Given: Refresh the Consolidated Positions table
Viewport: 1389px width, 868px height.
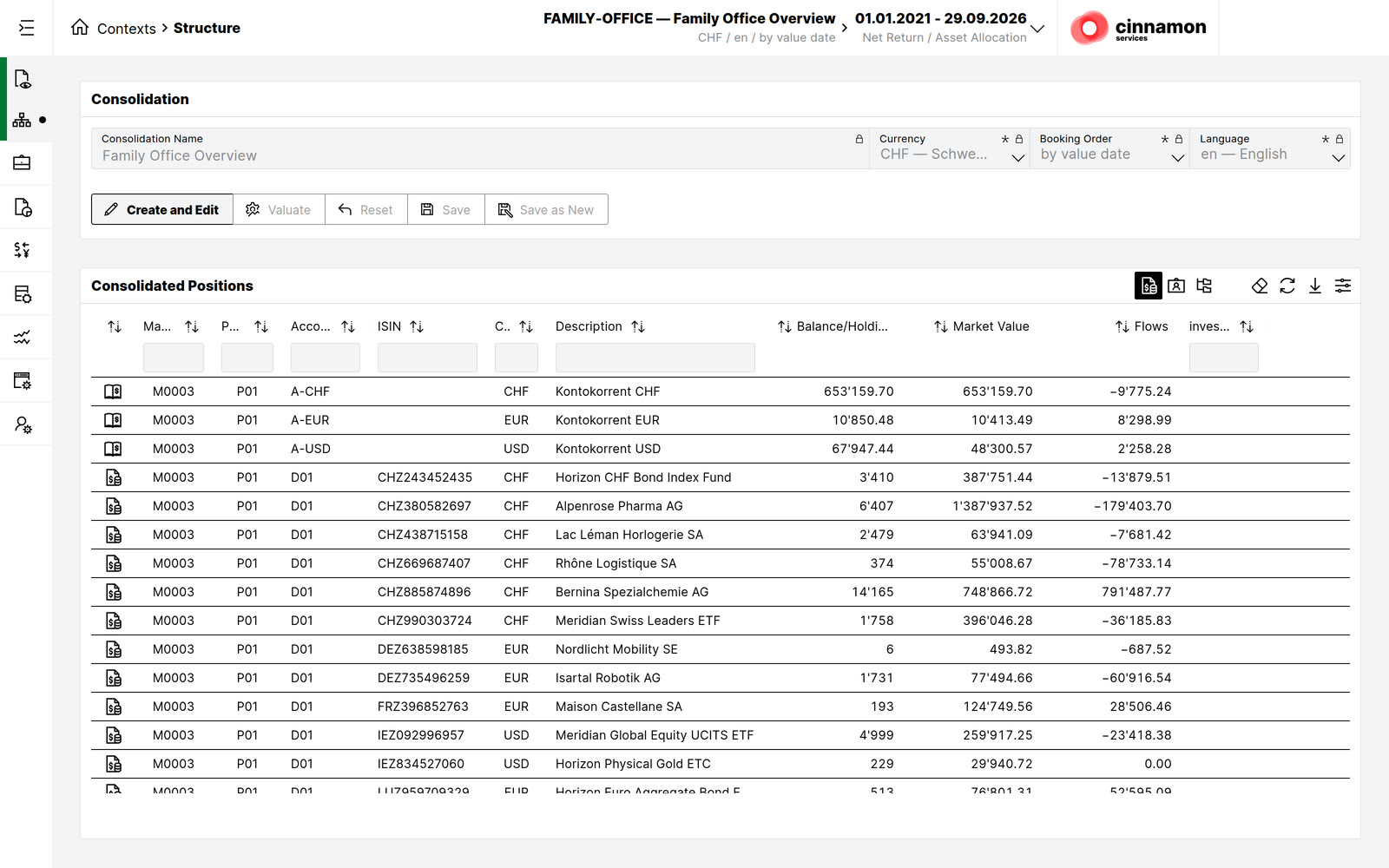Looking at the screenshot, I should click(1287, 286).
